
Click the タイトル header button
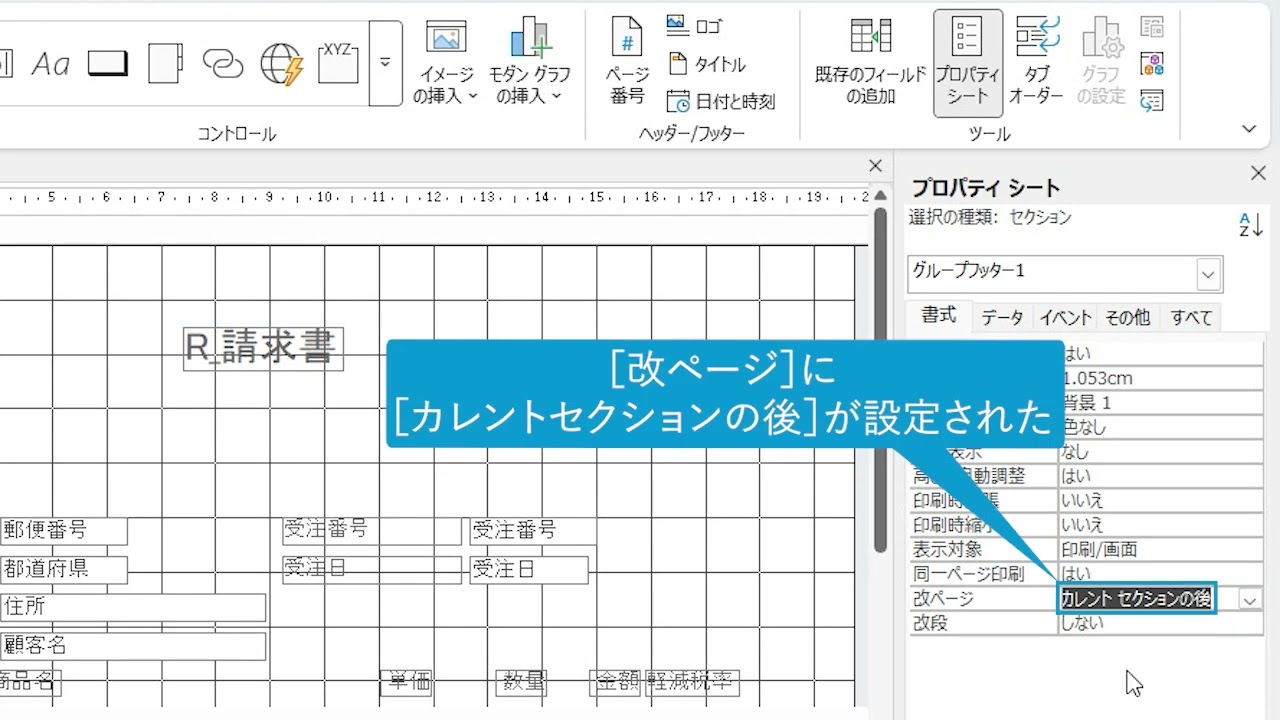707,64
